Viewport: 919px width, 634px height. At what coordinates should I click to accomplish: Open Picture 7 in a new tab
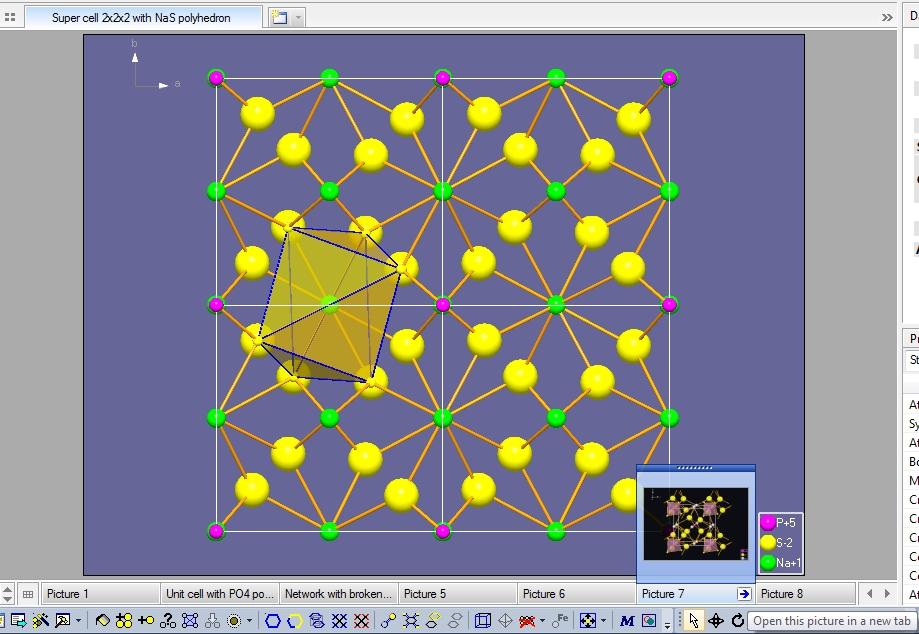[x=743, y=594]
